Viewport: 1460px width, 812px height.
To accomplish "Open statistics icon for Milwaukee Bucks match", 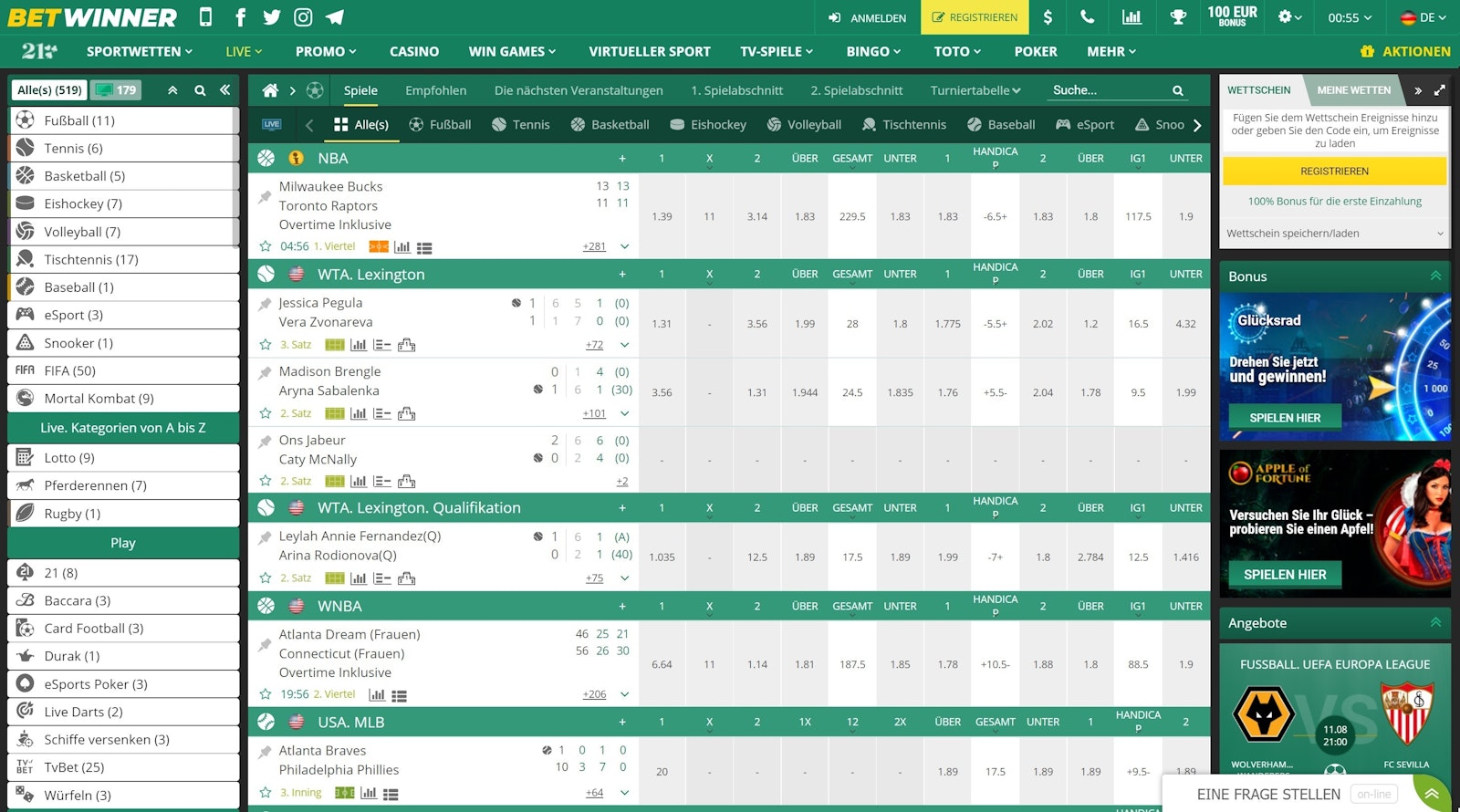I will pyautogui.click(x=401, y=247).
